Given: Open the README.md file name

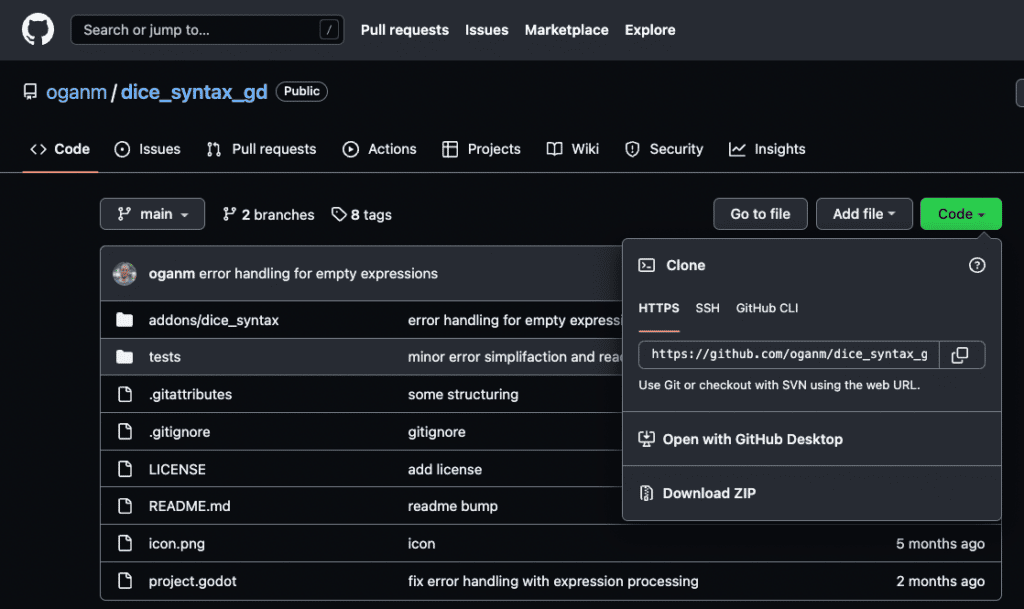Looking at the screenshot, I should (189, 506).
